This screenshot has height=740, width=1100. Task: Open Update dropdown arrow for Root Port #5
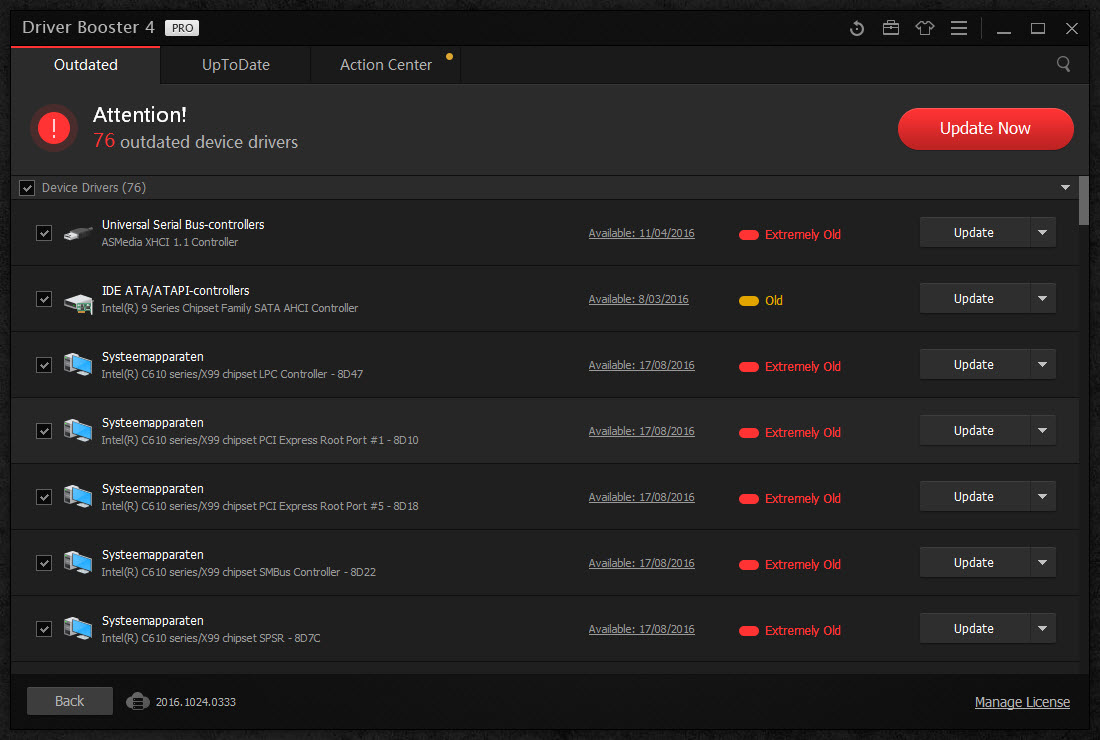click(x=1042, y=496)
